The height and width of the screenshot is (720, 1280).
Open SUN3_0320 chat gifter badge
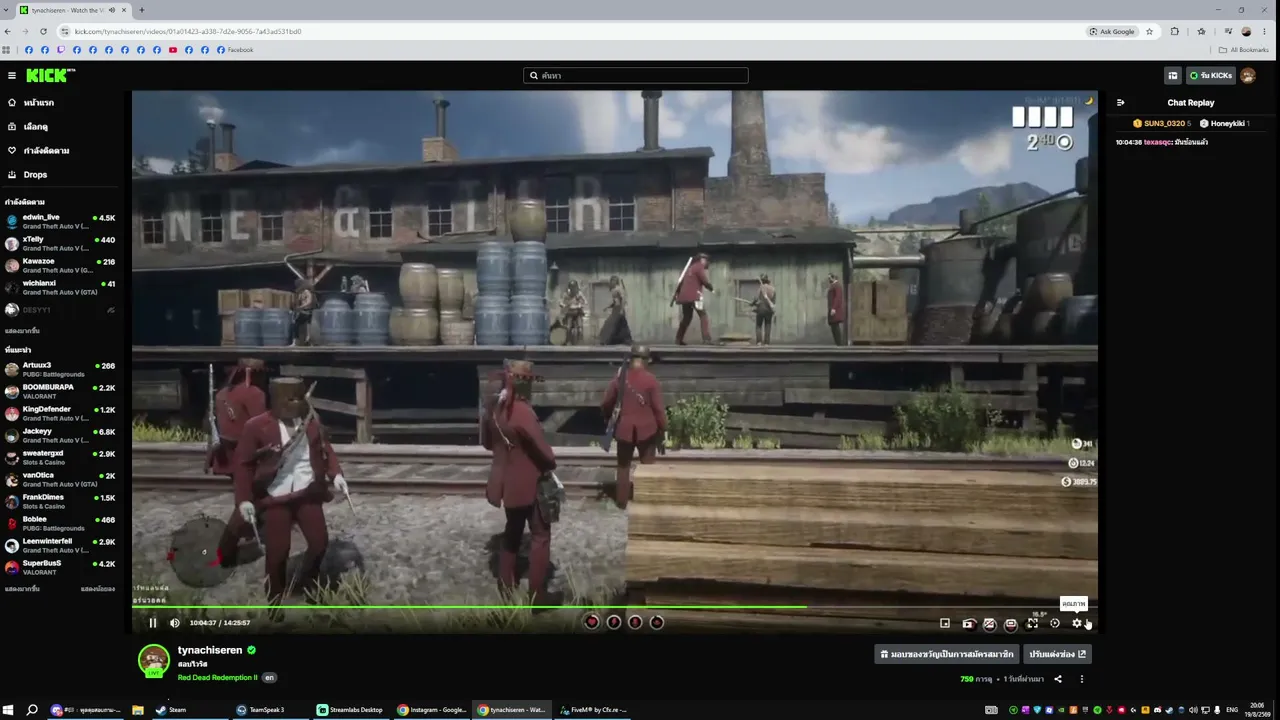pyautogui.click(x=1161, y=123)
